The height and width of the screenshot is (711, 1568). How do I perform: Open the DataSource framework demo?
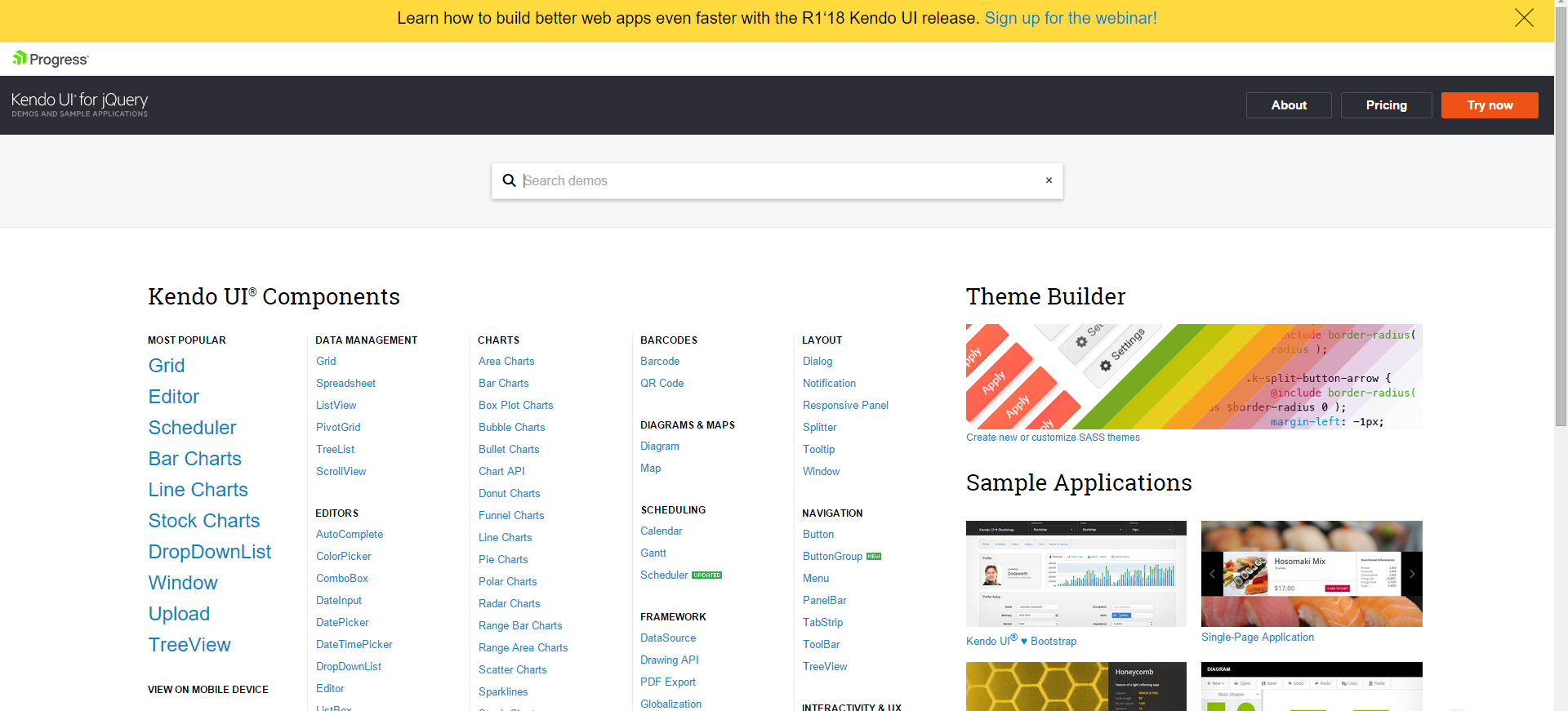tap(668, 638)
